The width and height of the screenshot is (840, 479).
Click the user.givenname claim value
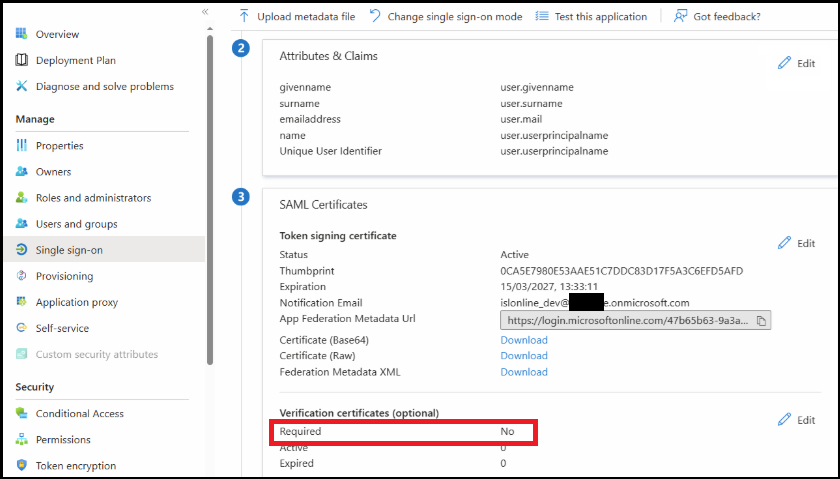[x=537, y=87]
